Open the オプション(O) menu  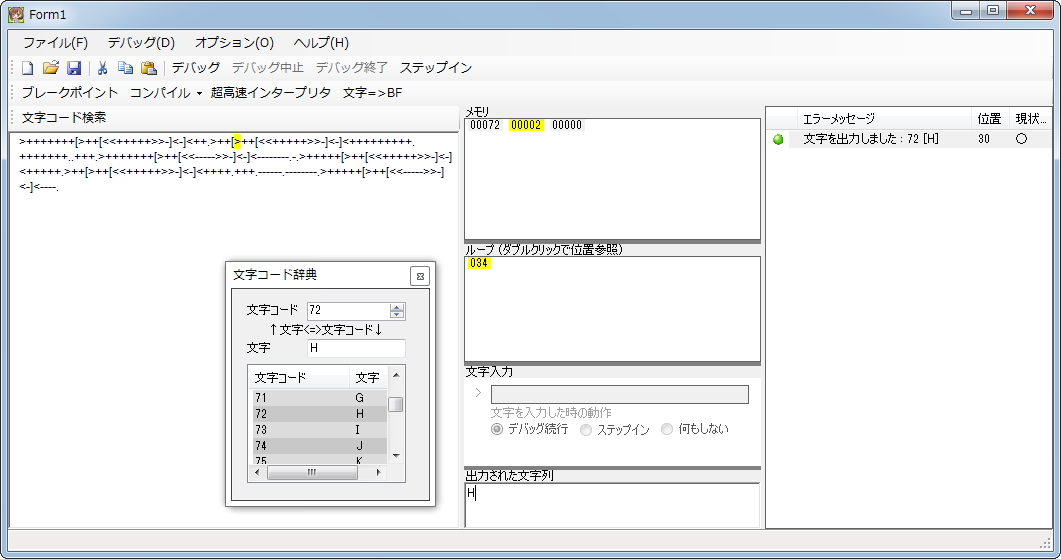coord(234,43)
